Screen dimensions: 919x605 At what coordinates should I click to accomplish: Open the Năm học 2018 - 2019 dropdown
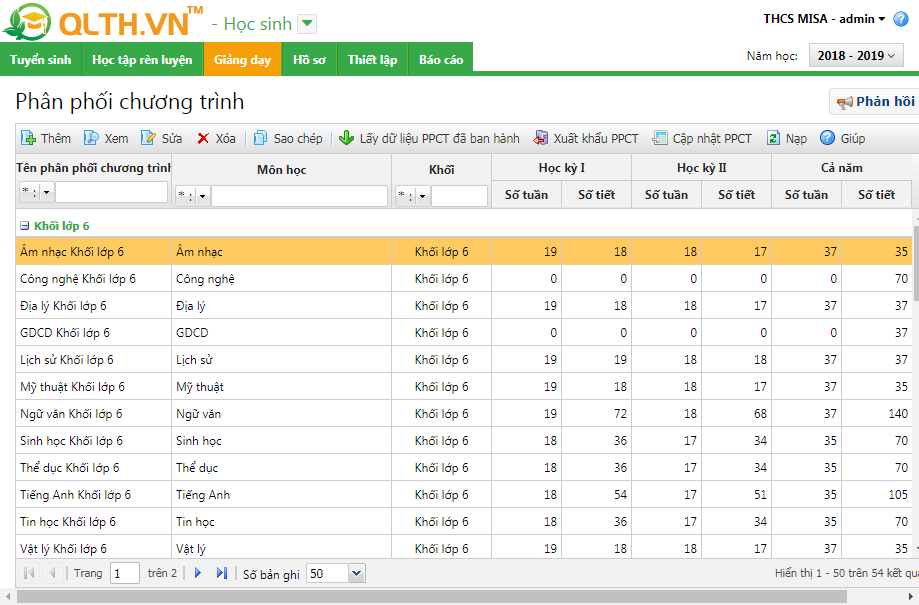tap(856, 56)
